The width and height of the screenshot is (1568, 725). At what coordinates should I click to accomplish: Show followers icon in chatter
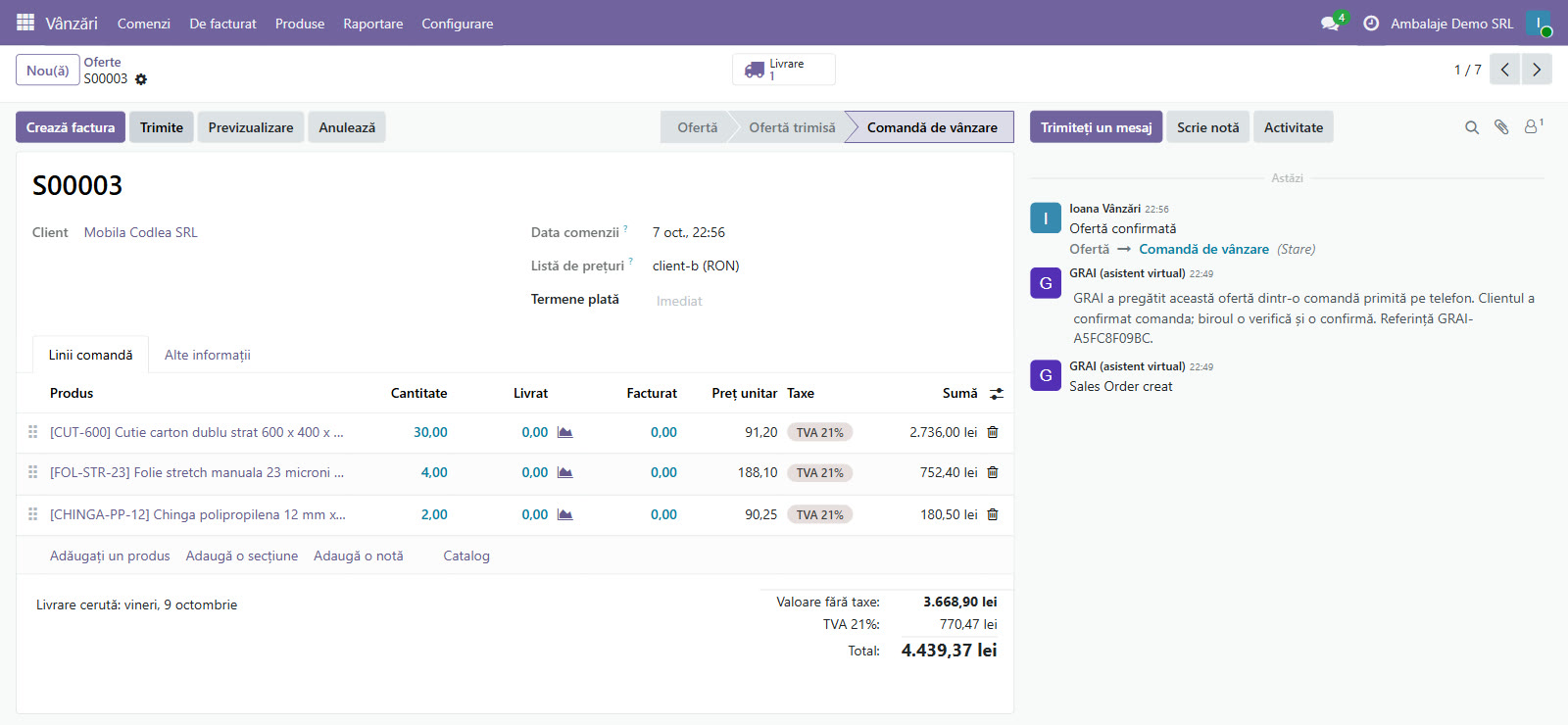pos(1533,126)
